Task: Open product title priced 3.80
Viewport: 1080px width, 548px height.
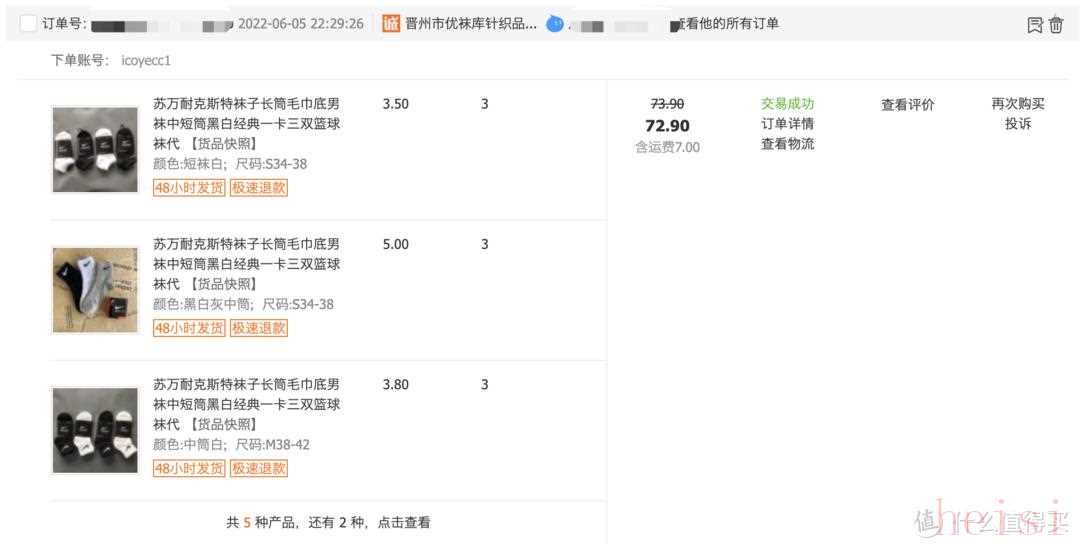Action: tap(247, 404)
